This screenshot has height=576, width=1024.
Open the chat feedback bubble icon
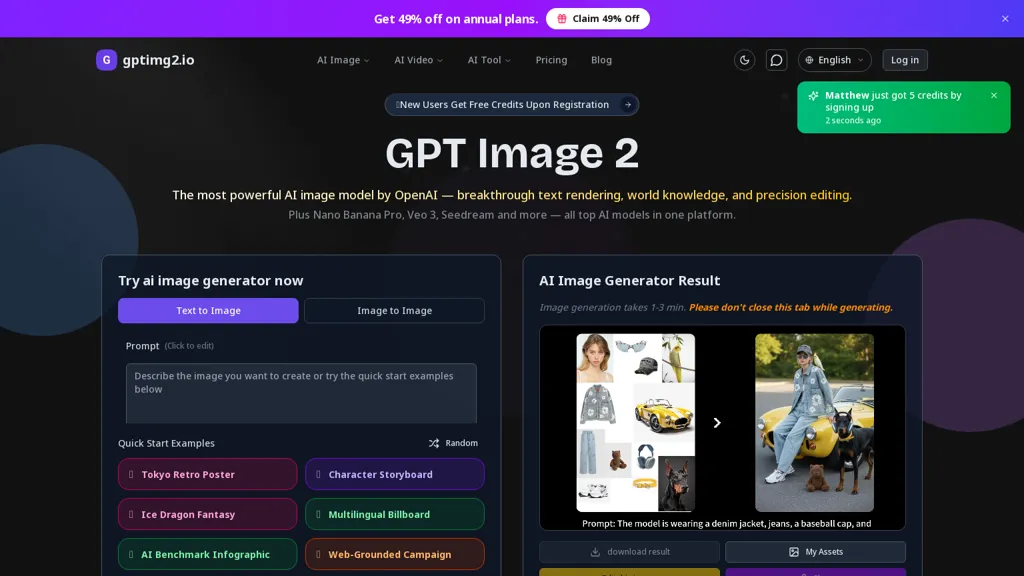[x=776, y=60]
